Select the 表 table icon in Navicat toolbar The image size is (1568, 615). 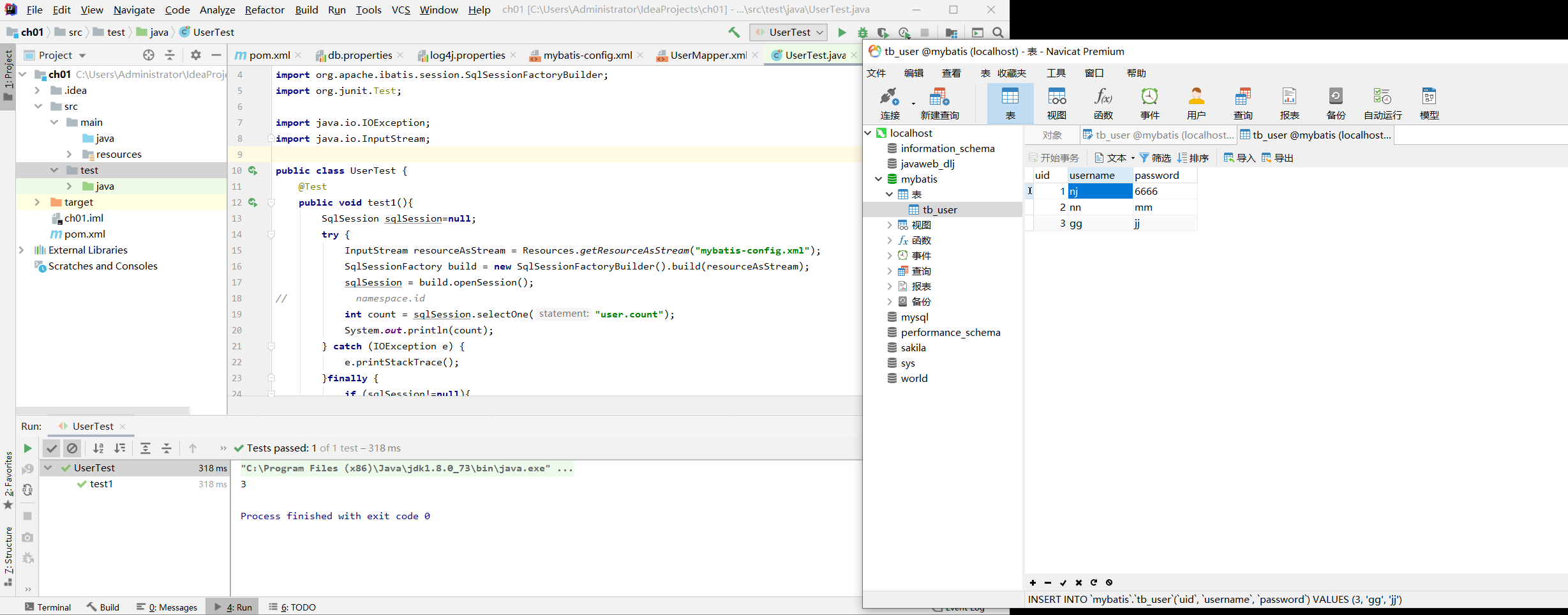pyautogui.click(x=1010, y=103)
